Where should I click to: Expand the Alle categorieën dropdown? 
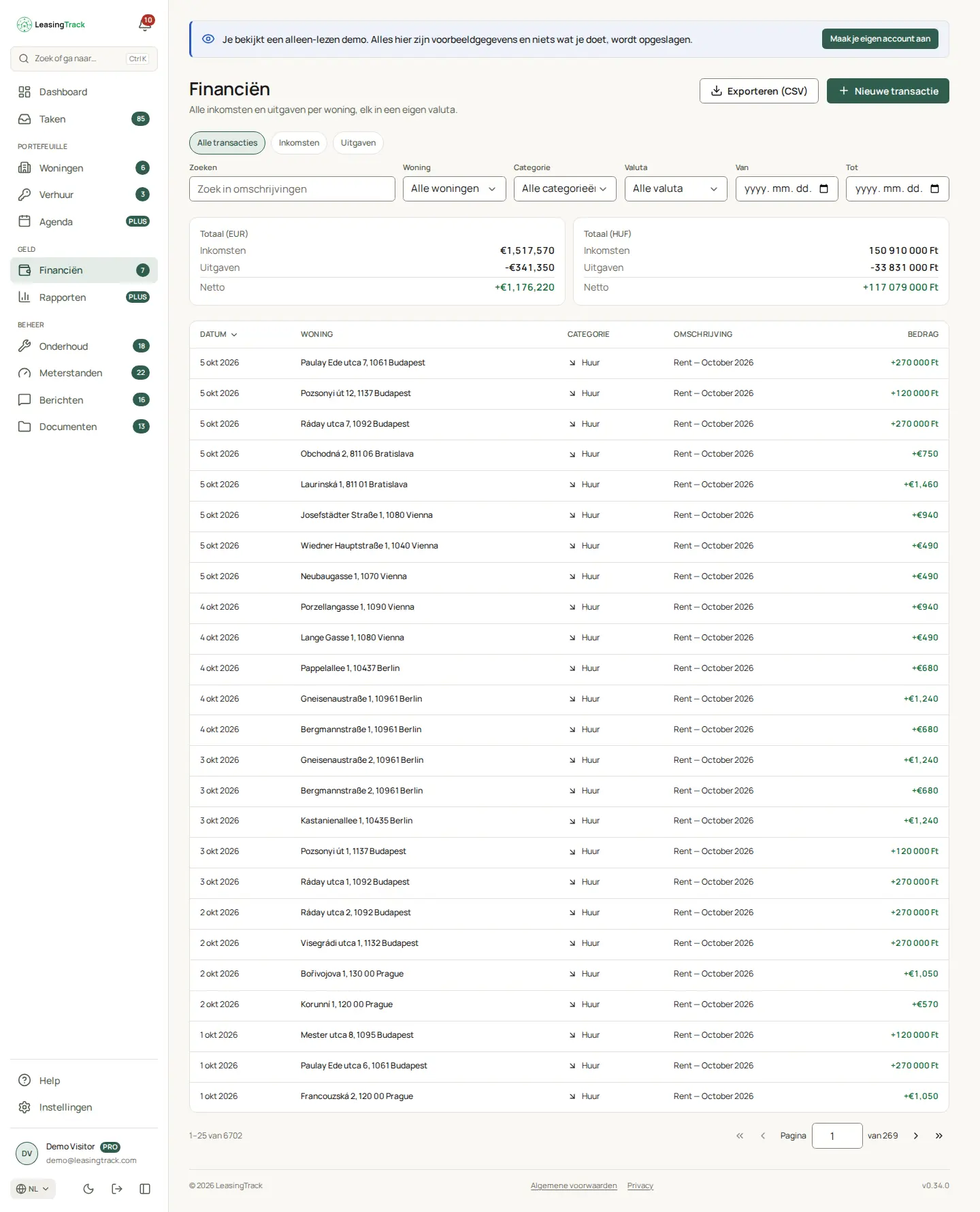coord(565,189)
